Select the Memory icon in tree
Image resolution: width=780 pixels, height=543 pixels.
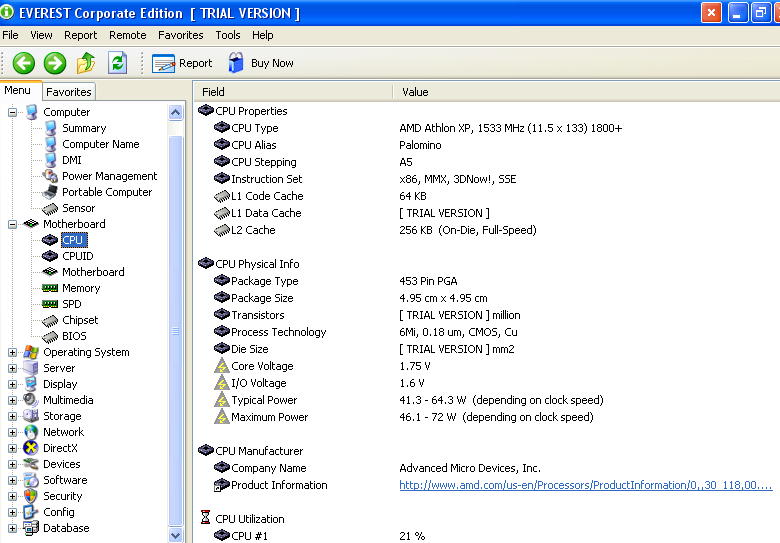coord(50,288)
